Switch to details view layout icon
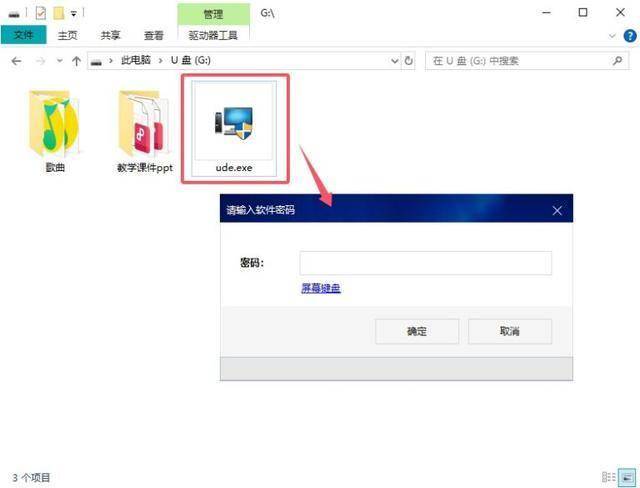The height and width of the screenshot is (488, 640). click(609, 477)
